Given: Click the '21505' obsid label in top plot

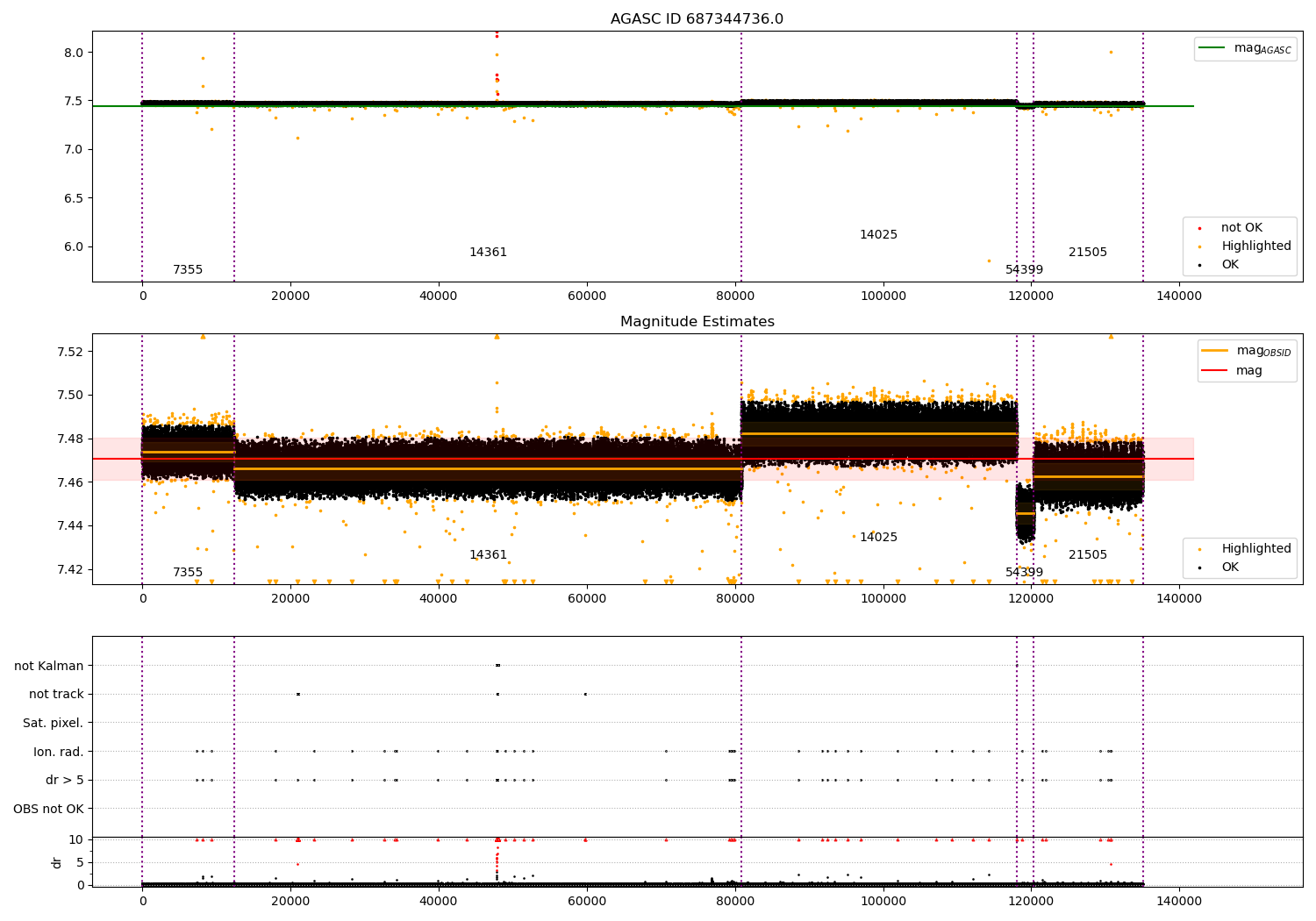Looking at the screenshot, I should tap(1088, 253).
